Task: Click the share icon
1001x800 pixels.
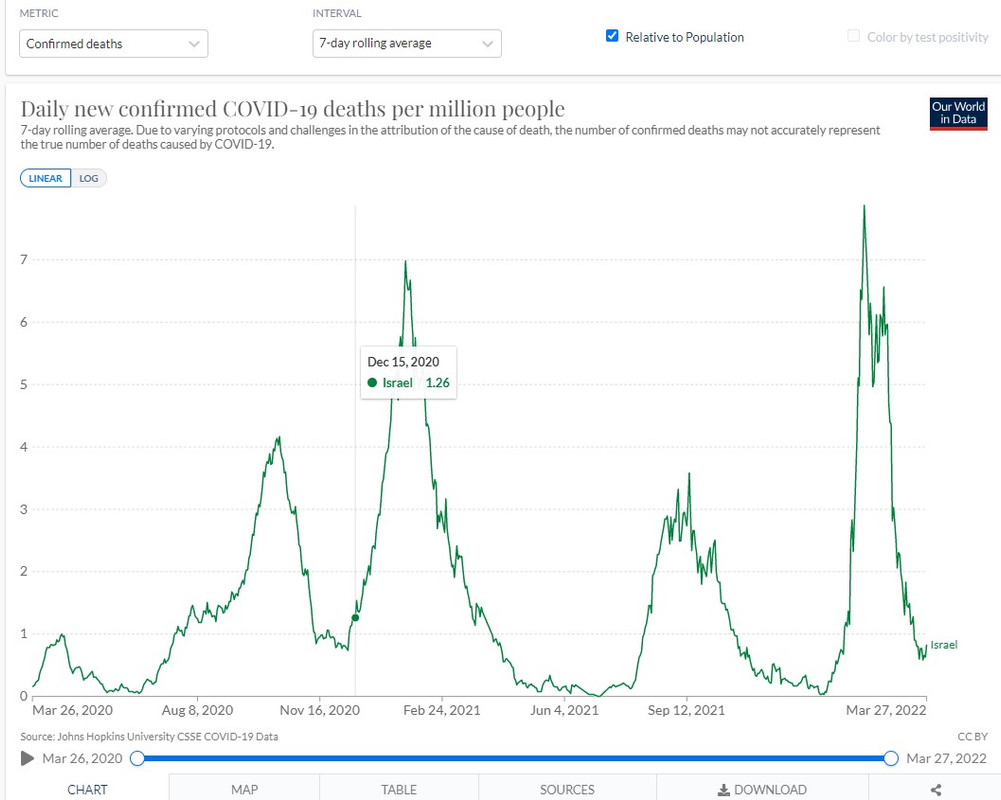Action: tap(936, 790)
